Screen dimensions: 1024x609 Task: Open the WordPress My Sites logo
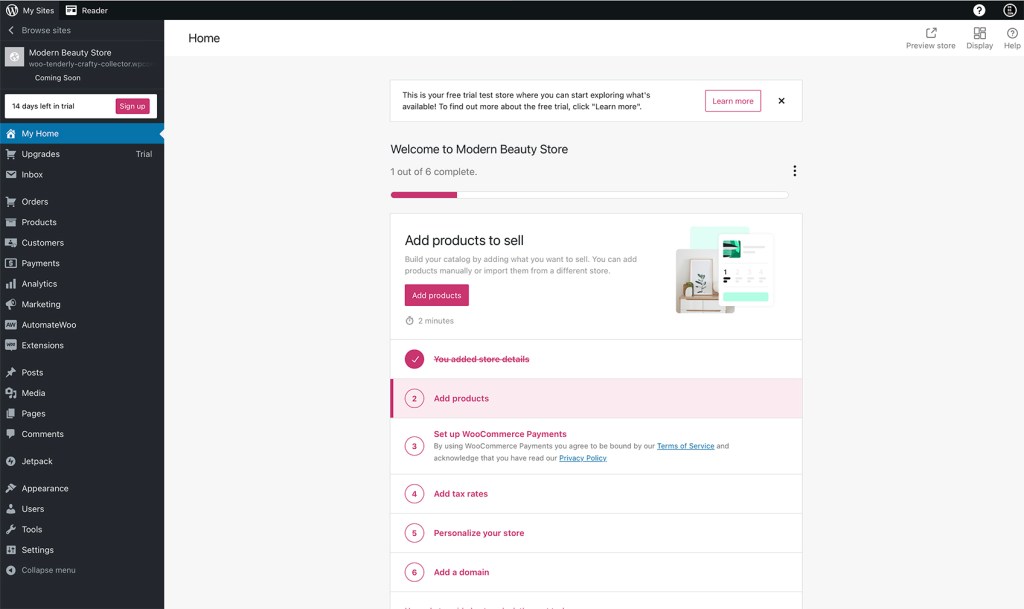click(x=12, y=10)
